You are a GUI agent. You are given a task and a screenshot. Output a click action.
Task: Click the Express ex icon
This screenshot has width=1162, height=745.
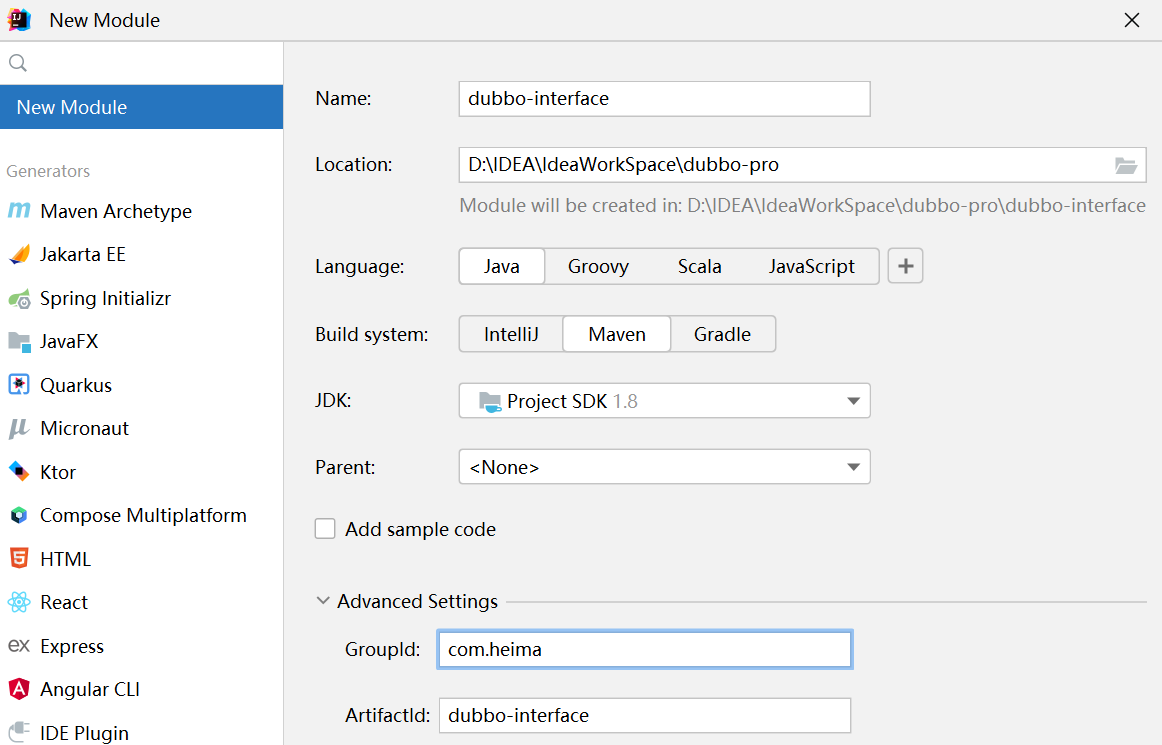tap(19, 646)
